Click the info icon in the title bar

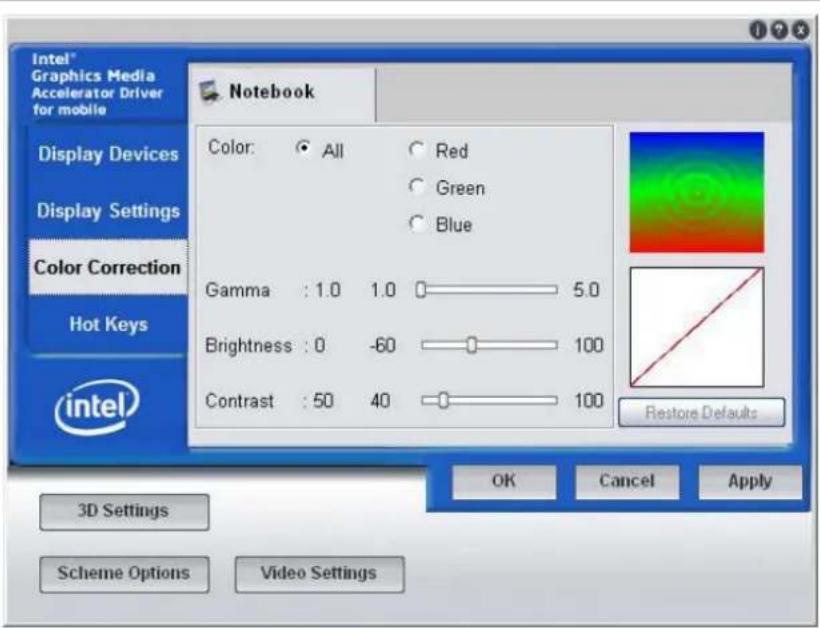pos(757,30)
